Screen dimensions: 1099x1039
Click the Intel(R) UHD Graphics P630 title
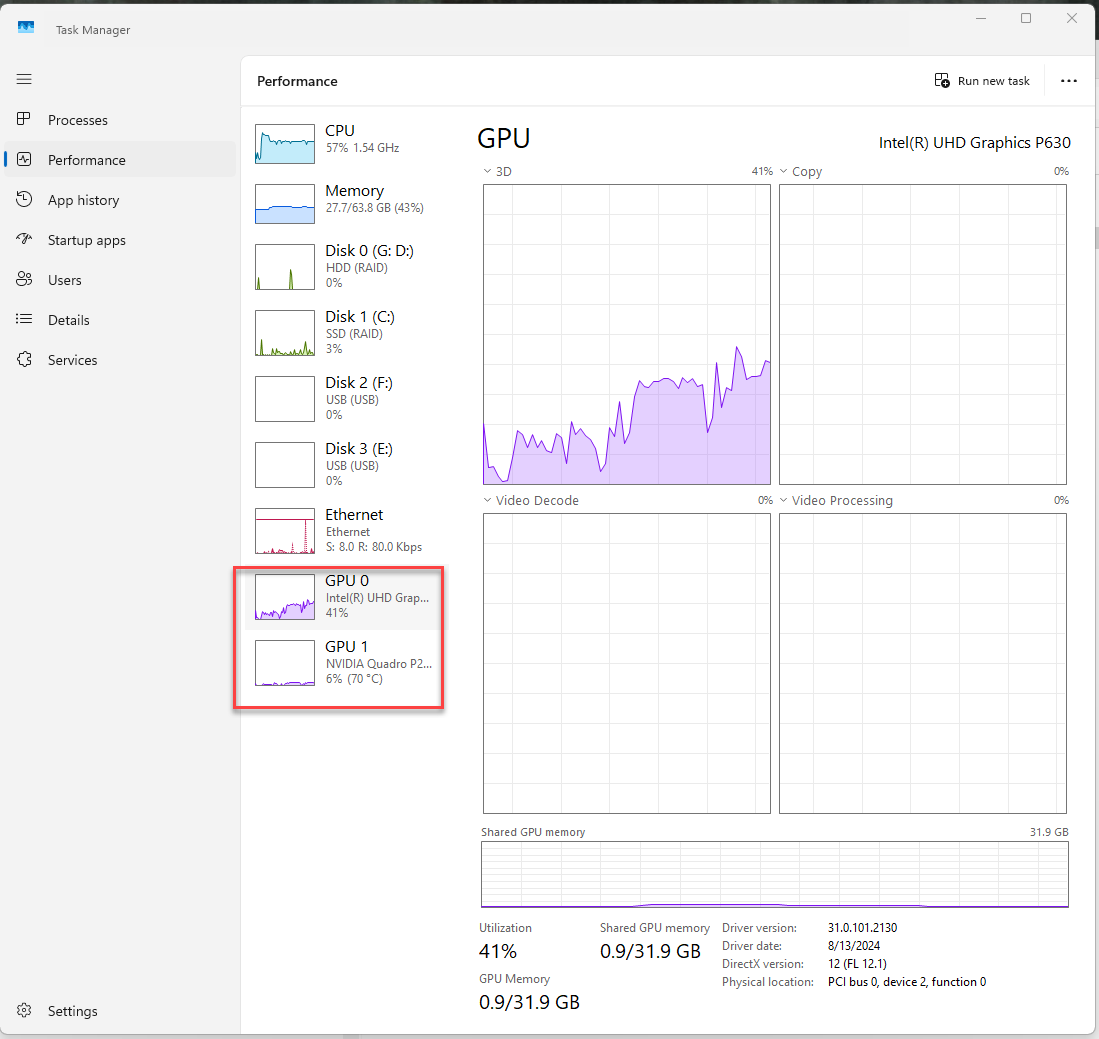point(974,142)
